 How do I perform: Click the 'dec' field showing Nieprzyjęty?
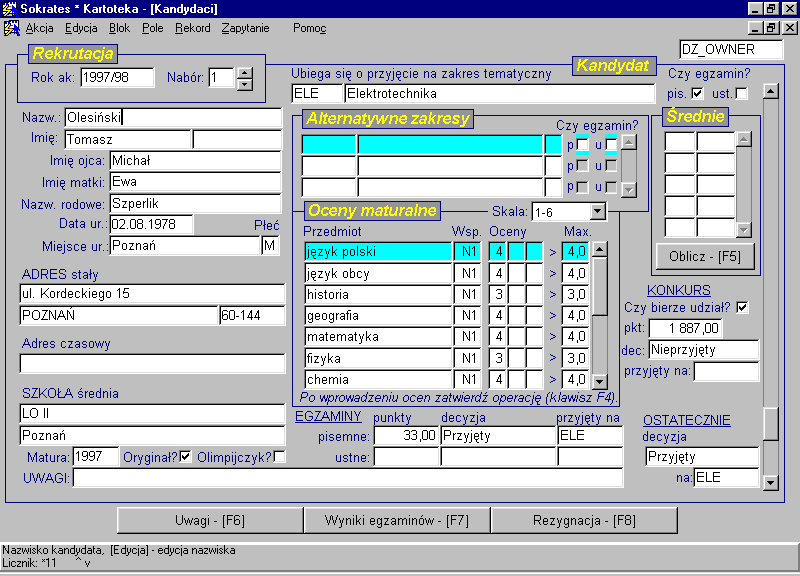tap(704, 350)
